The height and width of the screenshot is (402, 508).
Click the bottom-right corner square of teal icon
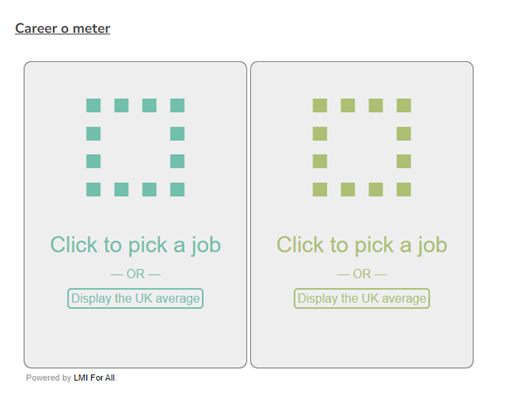click(177, 190)
